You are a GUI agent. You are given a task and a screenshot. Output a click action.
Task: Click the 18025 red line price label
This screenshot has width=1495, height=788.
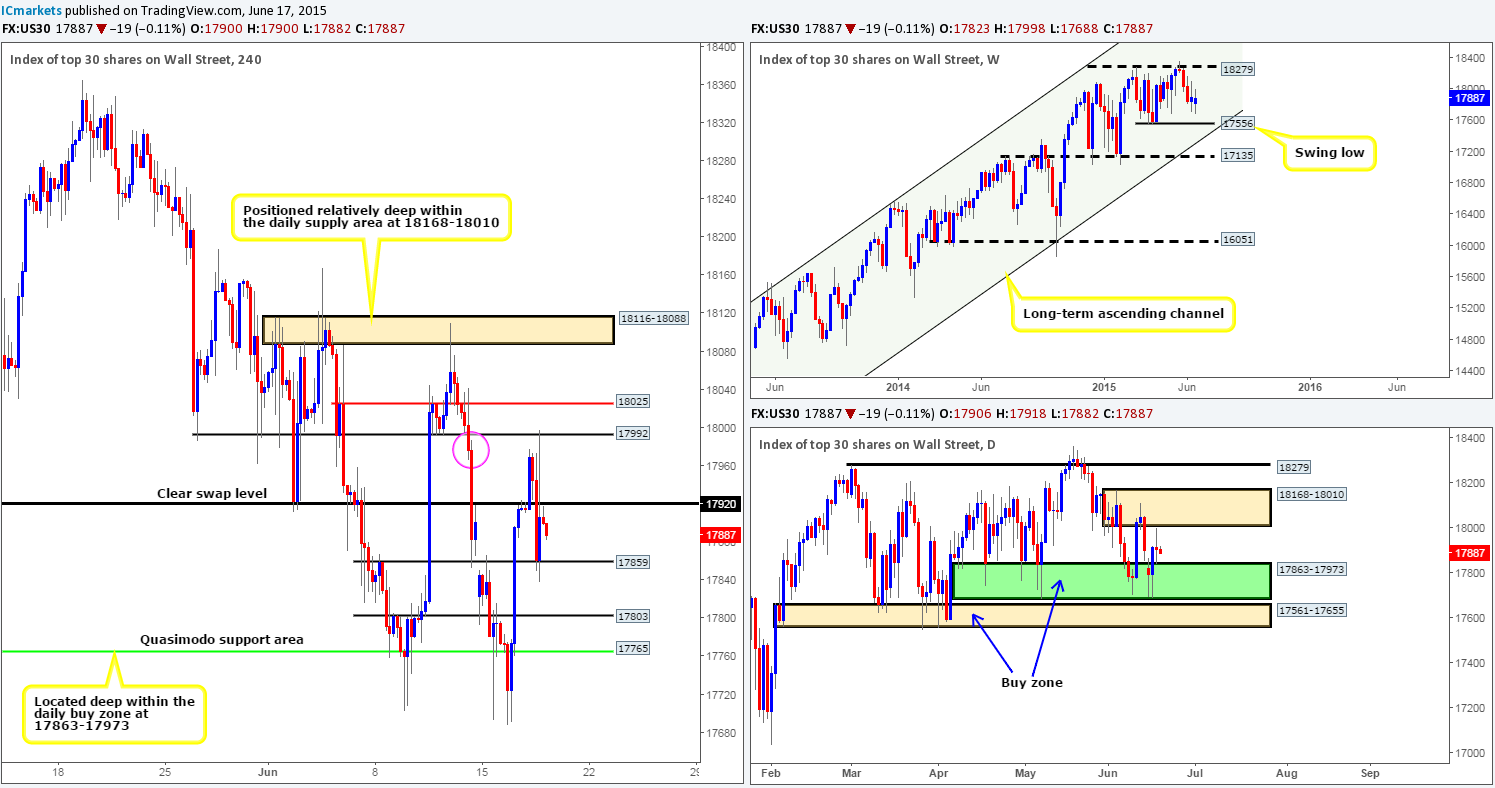click(634, 403)
